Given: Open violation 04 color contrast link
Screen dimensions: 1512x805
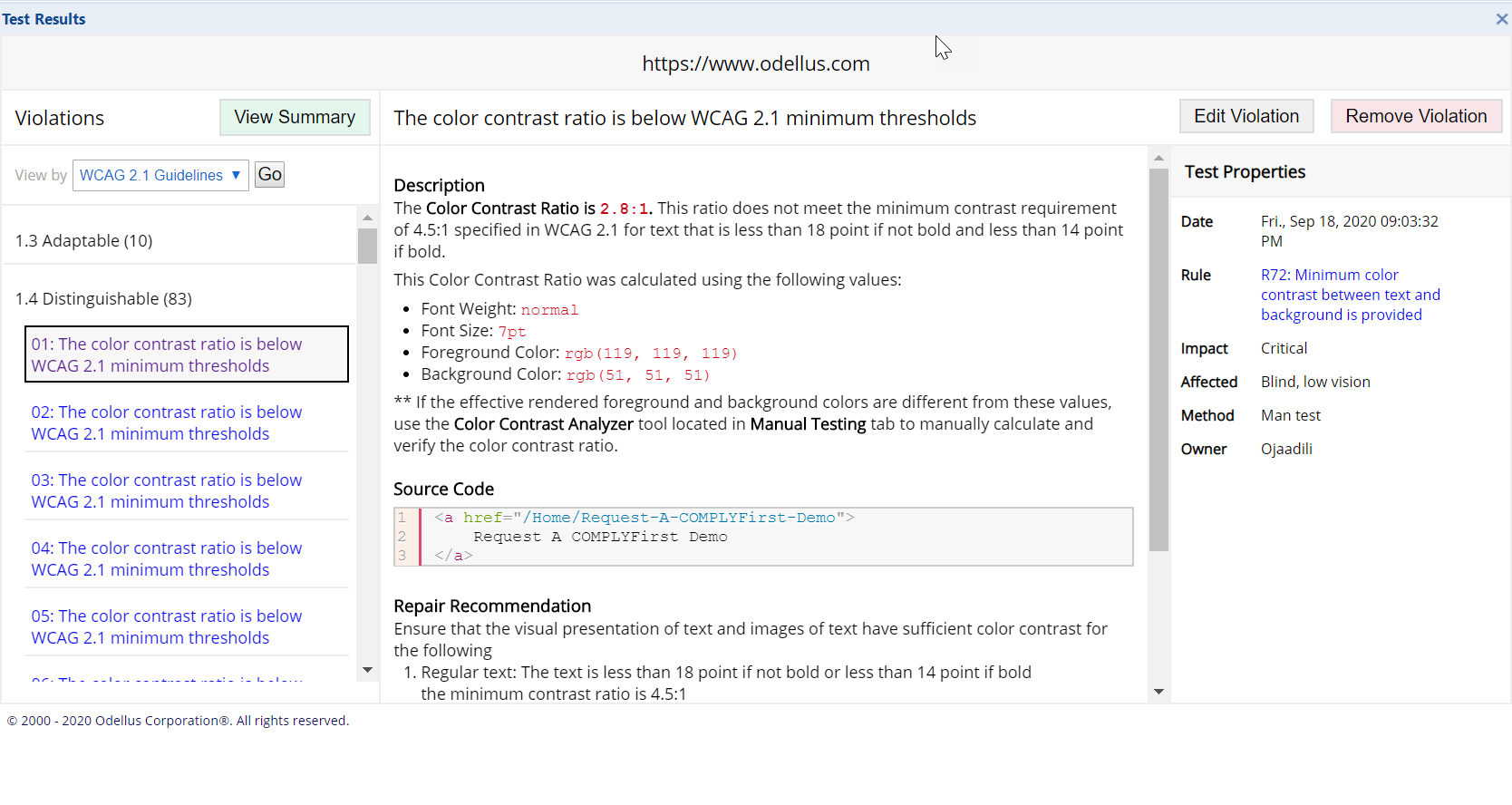Looking at the screenshot, I should (167, 558).
